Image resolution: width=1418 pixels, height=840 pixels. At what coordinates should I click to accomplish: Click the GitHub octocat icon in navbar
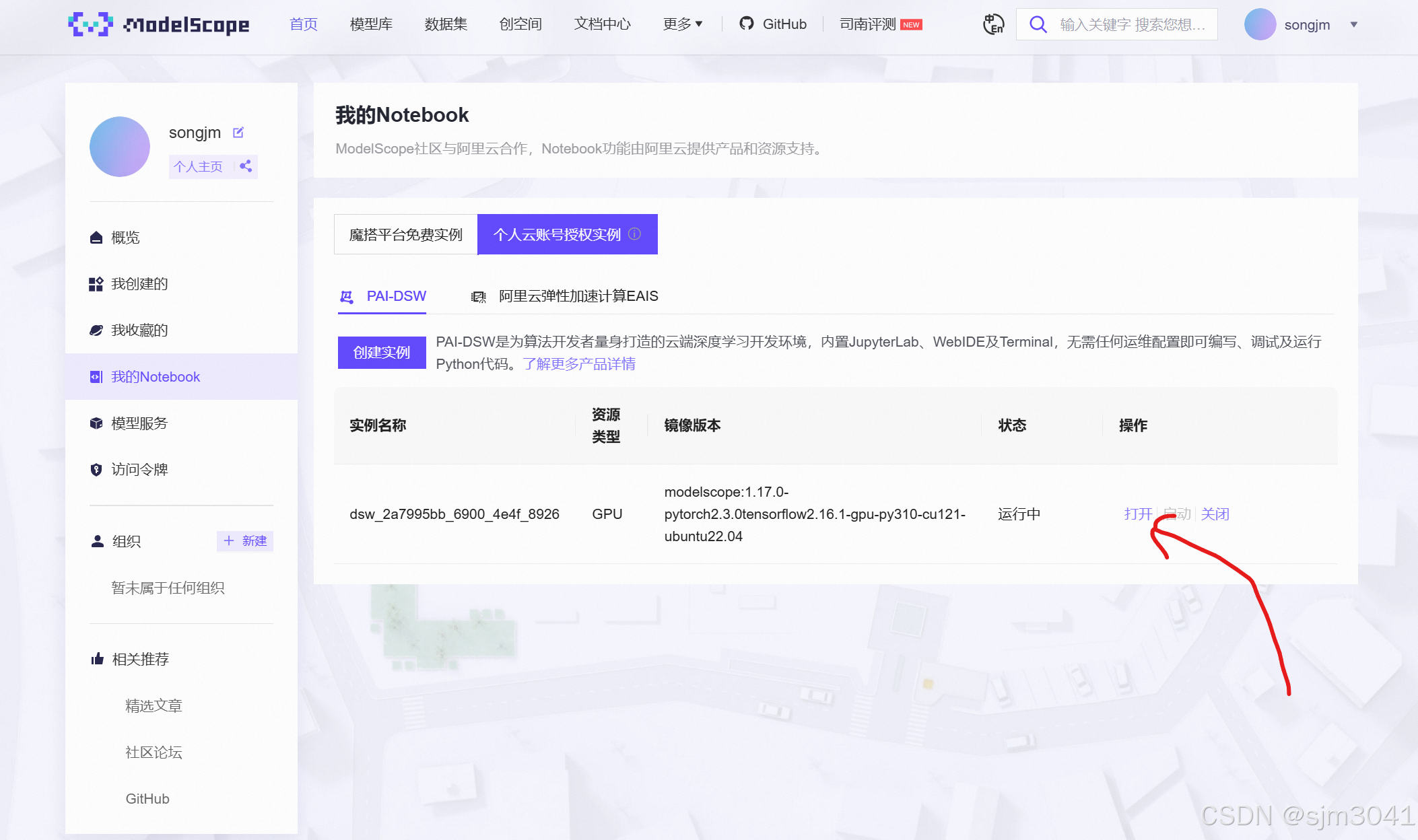point(746,24)
